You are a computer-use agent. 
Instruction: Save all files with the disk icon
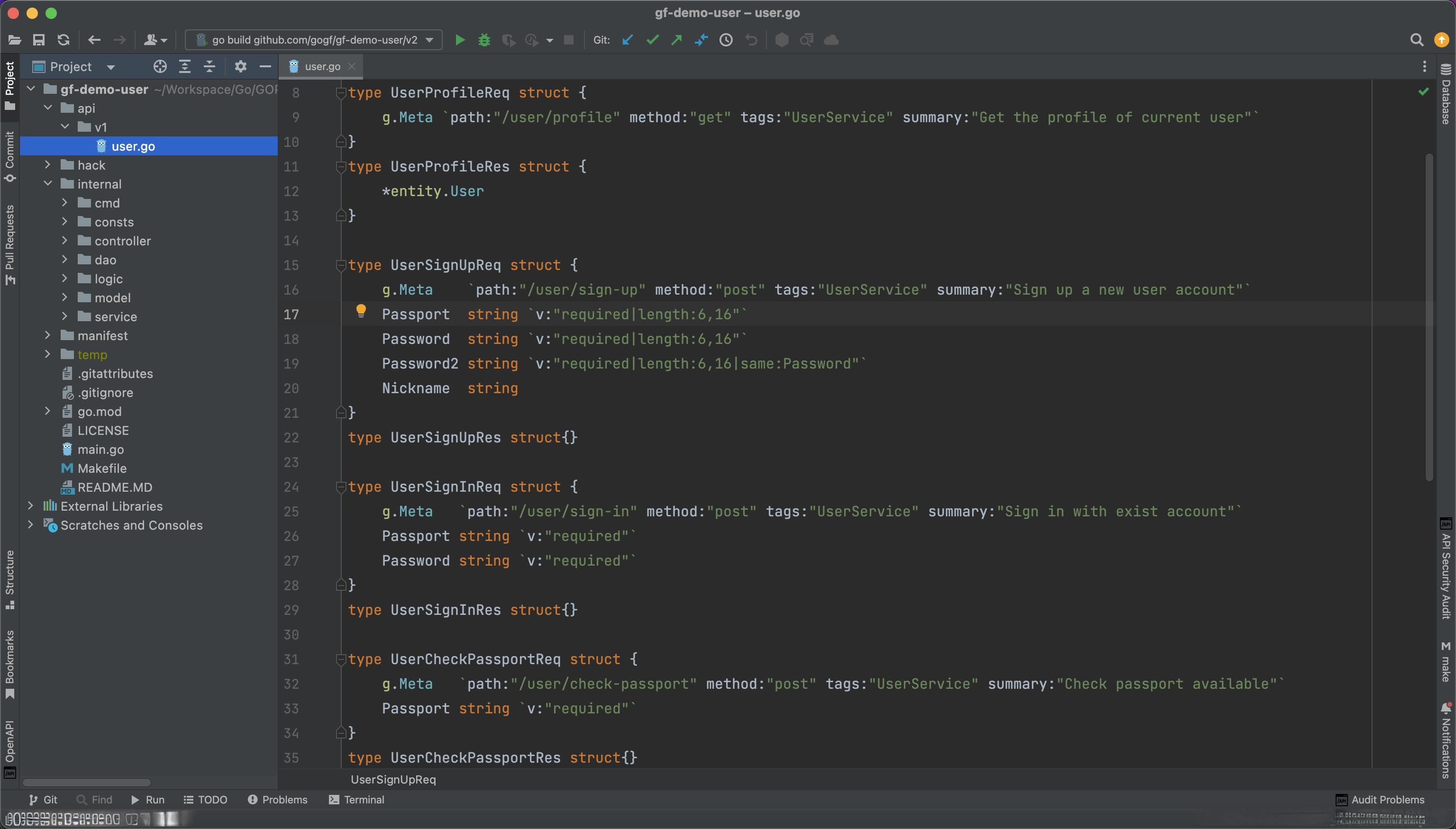[x=39, y=40]
